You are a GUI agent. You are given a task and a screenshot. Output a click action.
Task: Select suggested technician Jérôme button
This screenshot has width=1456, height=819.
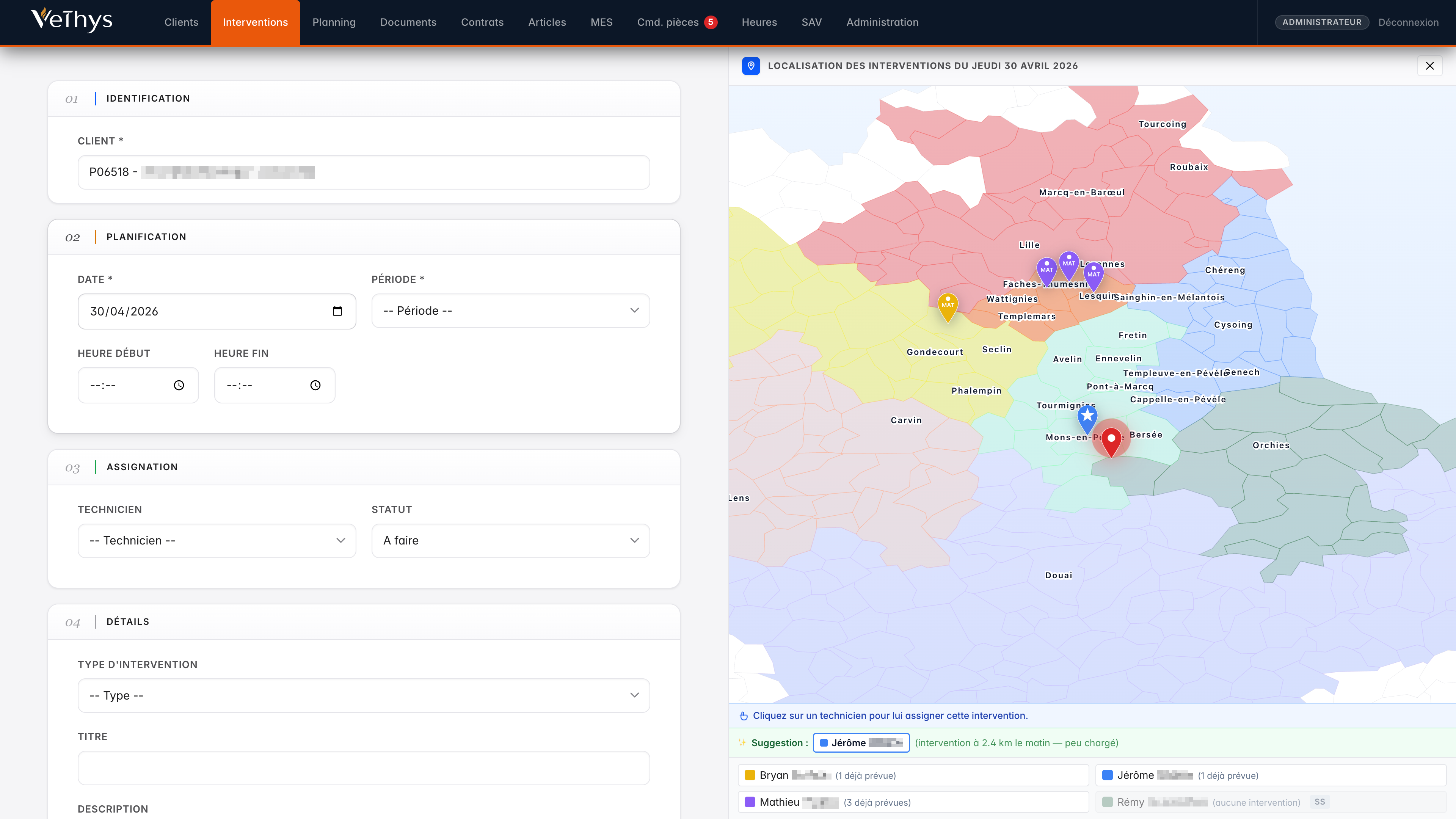[861, 743]
